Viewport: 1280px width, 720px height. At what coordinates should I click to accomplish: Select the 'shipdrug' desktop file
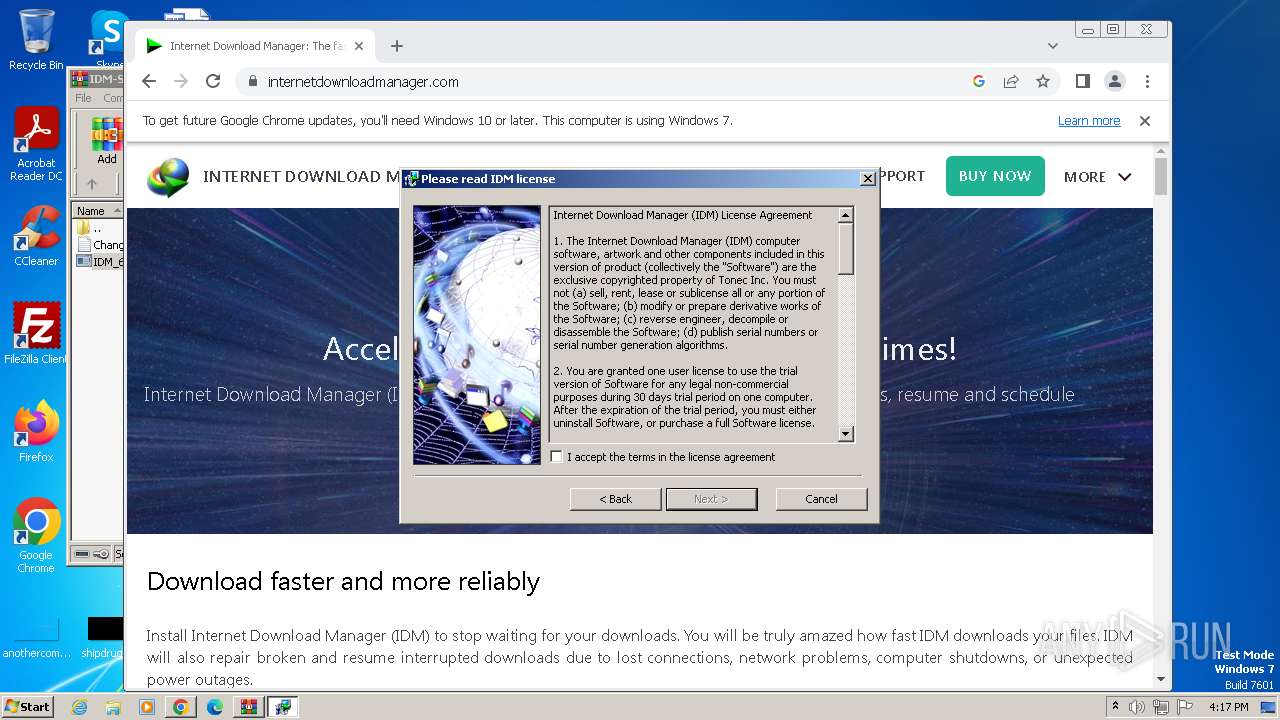click(x=104, y=638)
